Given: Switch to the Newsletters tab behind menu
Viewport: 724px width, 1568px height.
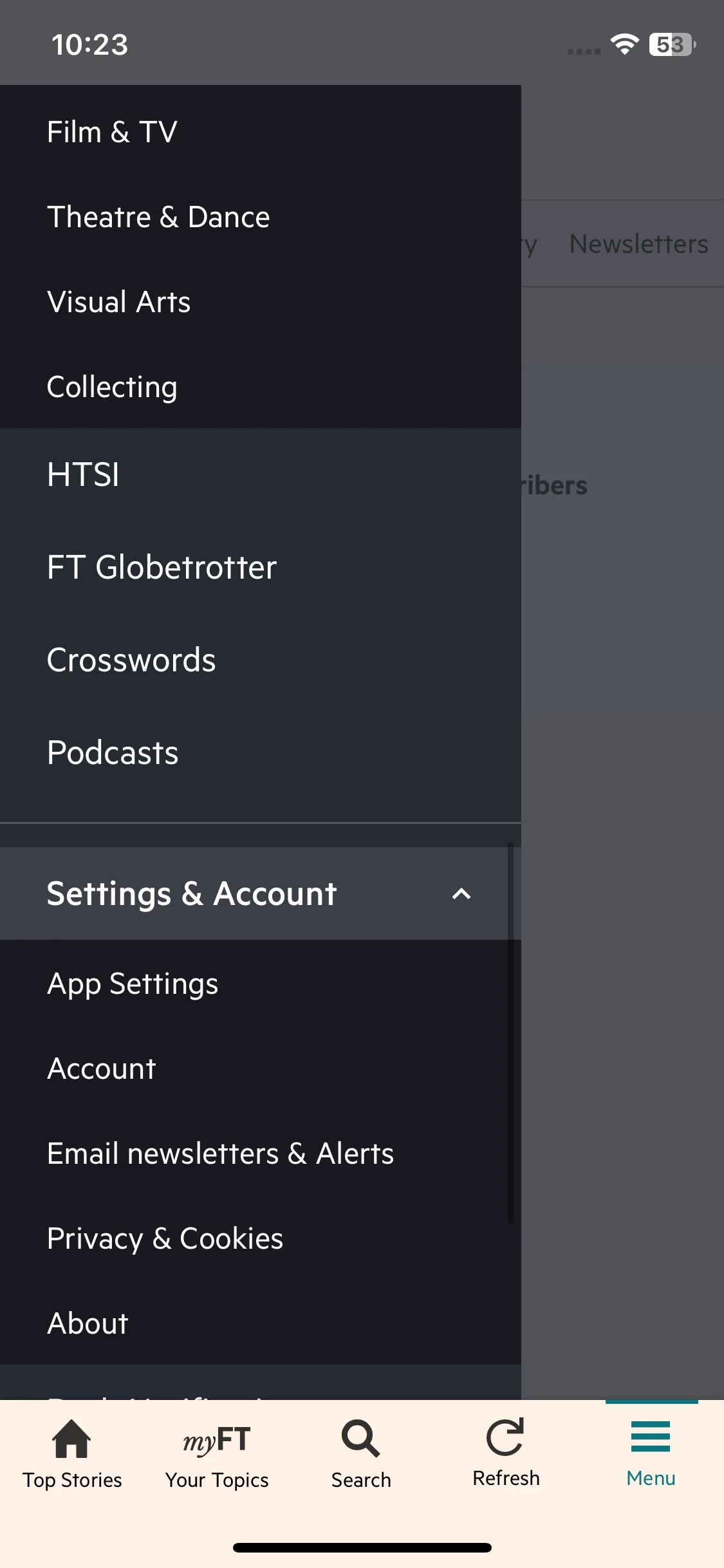Looking at the screenshot, I should point(638,244).
